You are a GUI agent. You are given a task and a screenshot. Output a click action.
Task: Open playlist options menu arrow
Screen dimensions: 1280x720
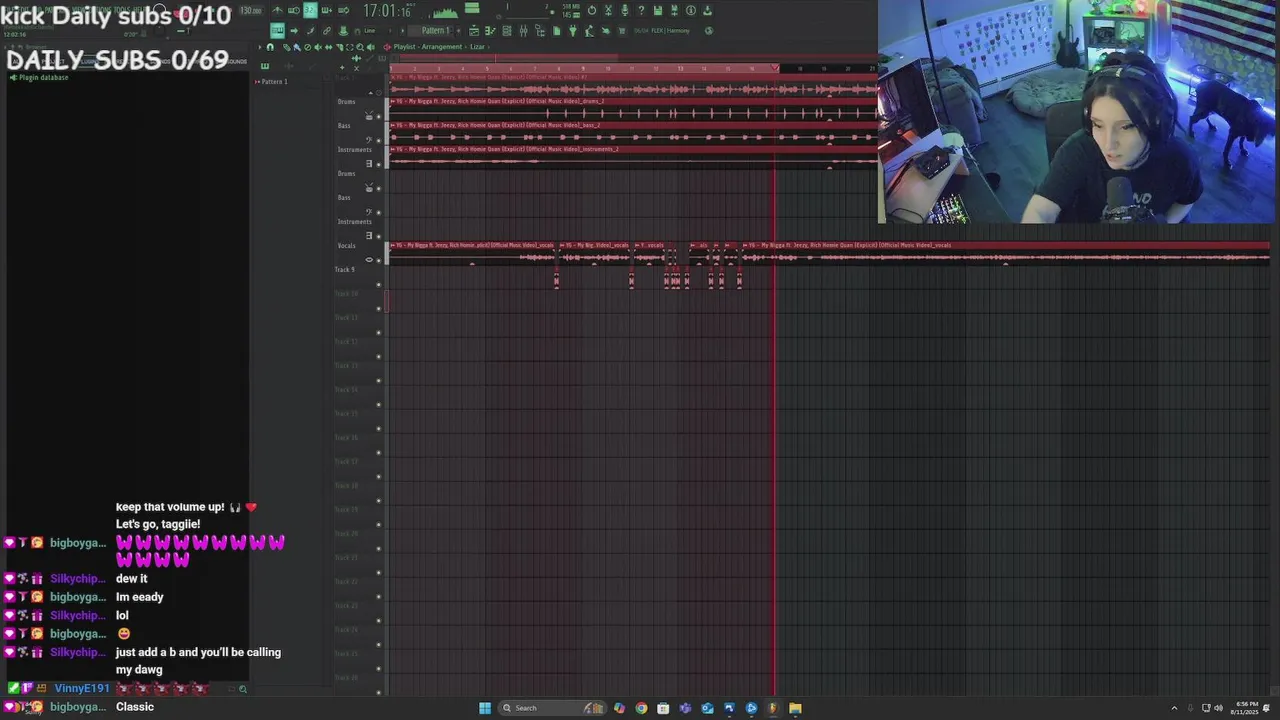pos(260,47)
